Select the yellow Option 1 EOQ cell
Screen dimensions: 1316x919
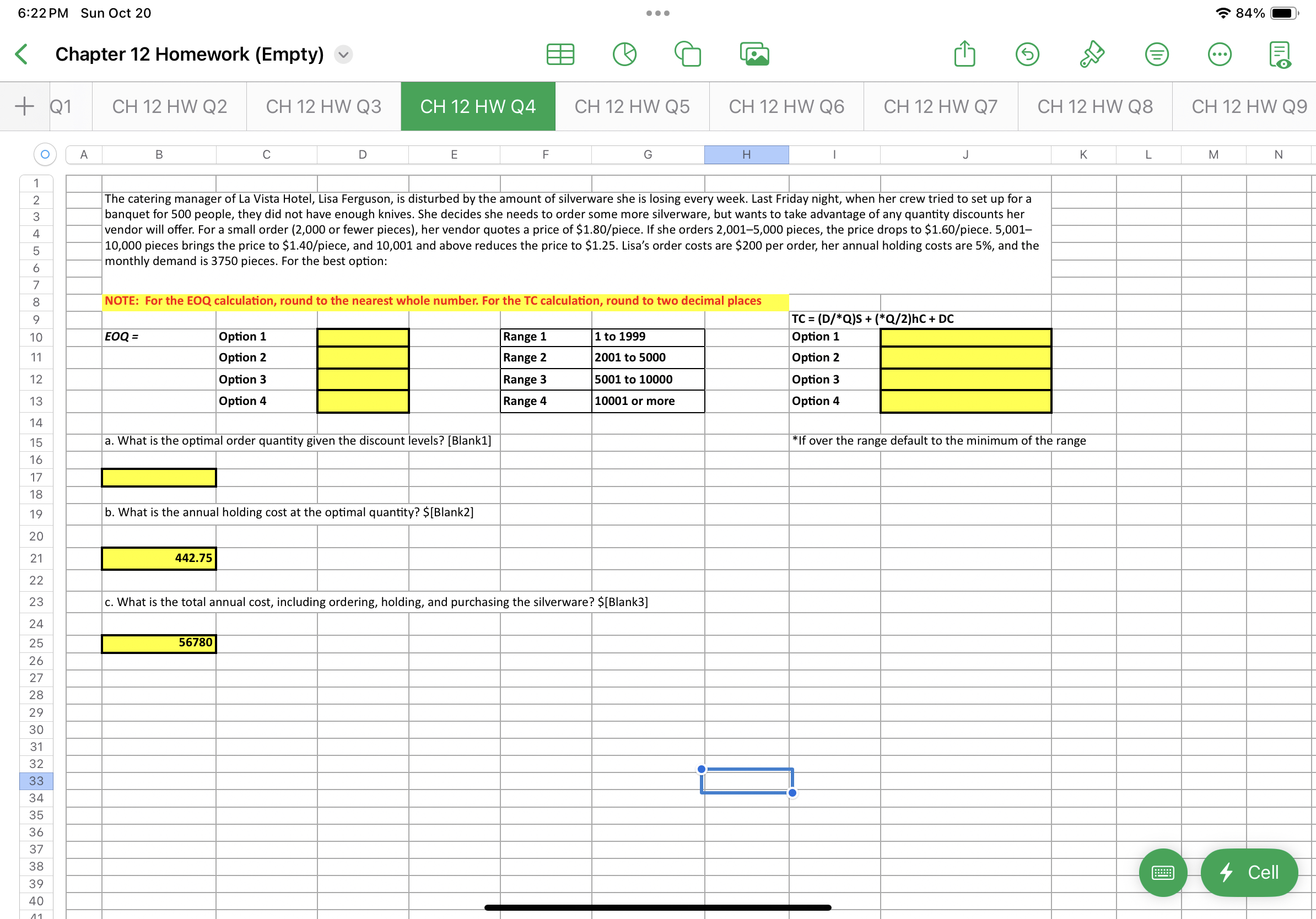(x=363, y=337)
